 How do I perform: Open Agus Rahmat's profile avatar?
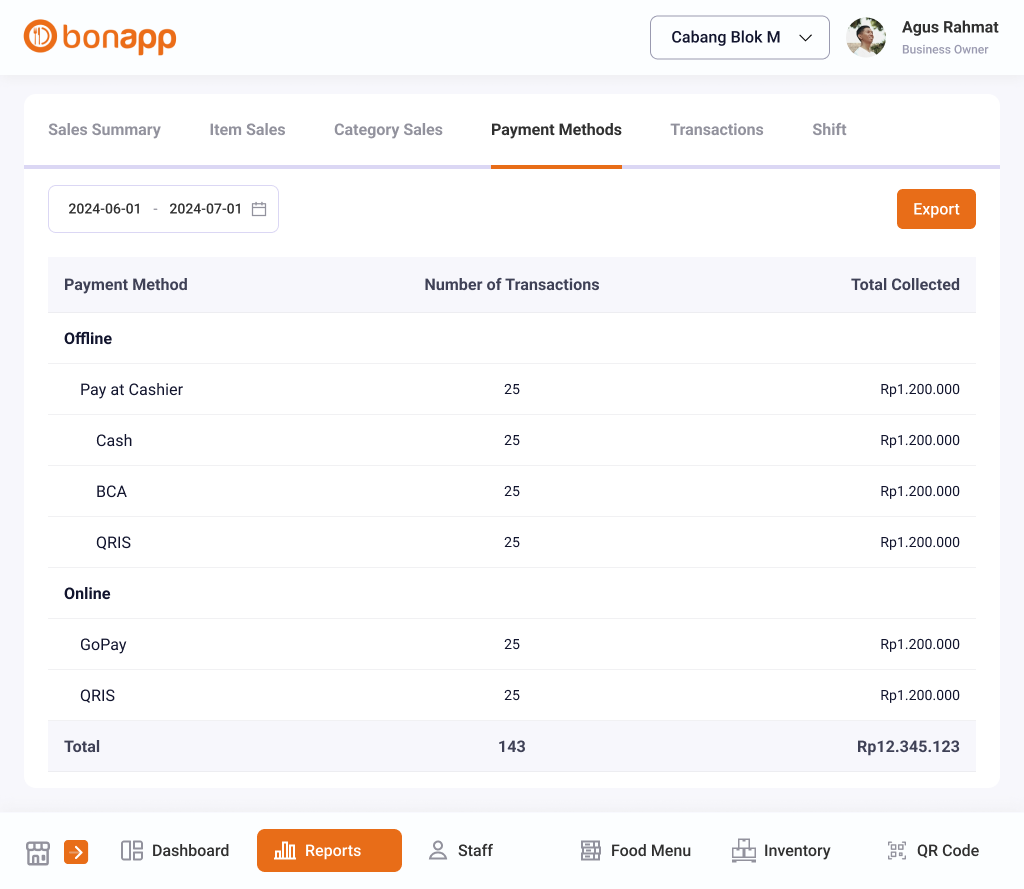coord(866,37)
